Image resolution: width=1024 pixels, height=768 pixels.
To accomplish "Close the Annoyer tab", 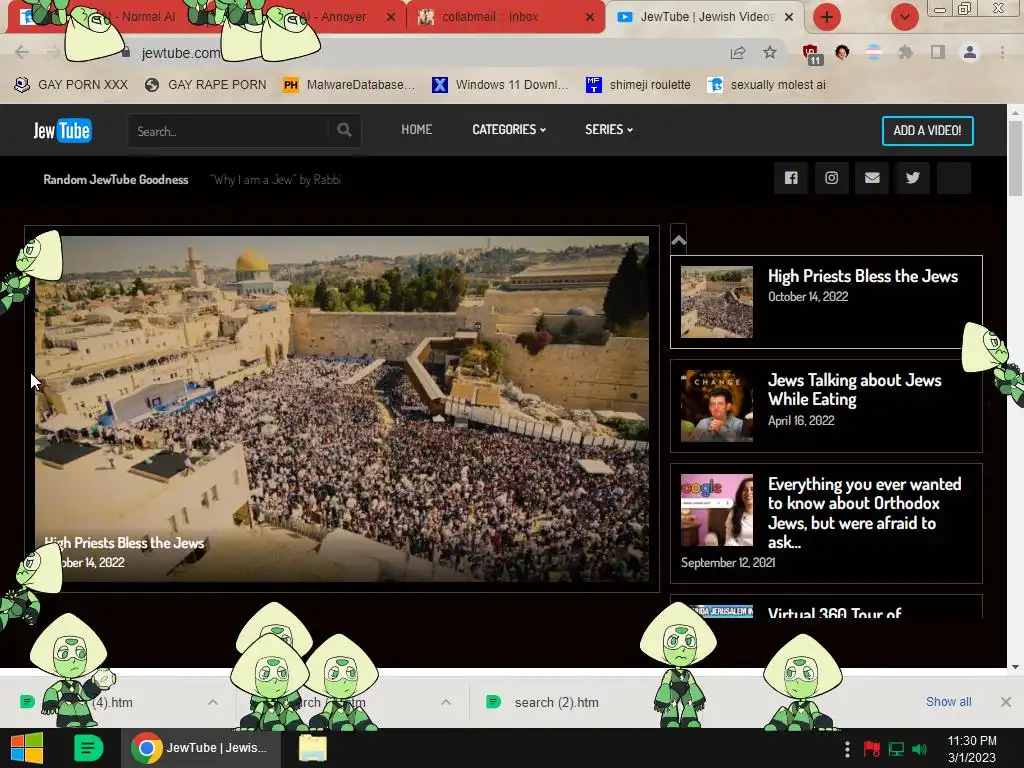I will tap(391, 17).
